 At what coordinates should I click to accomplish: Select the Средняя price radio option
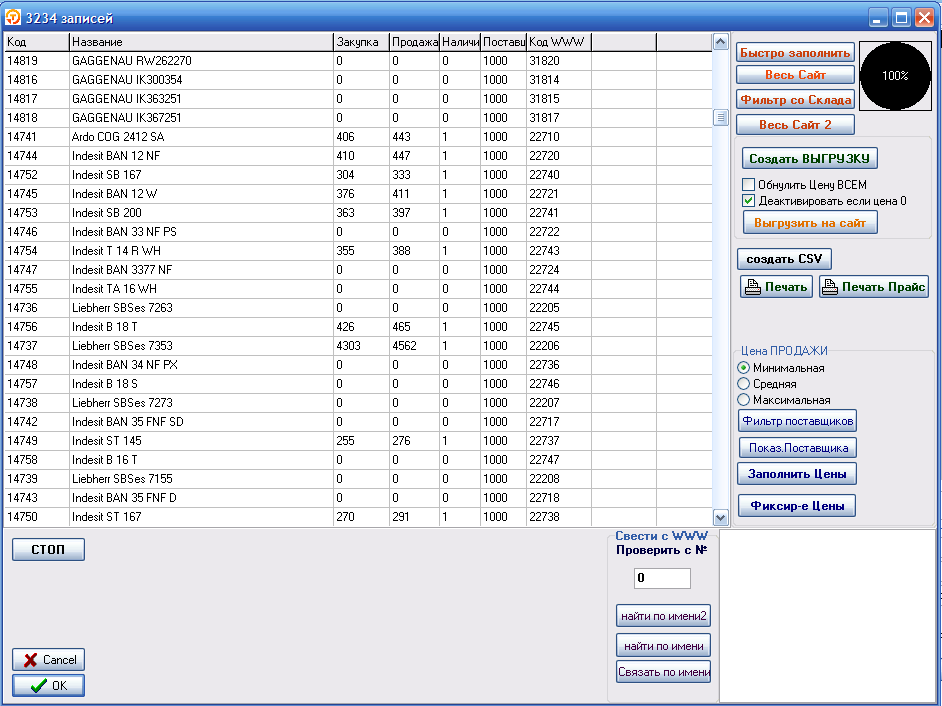743,384
